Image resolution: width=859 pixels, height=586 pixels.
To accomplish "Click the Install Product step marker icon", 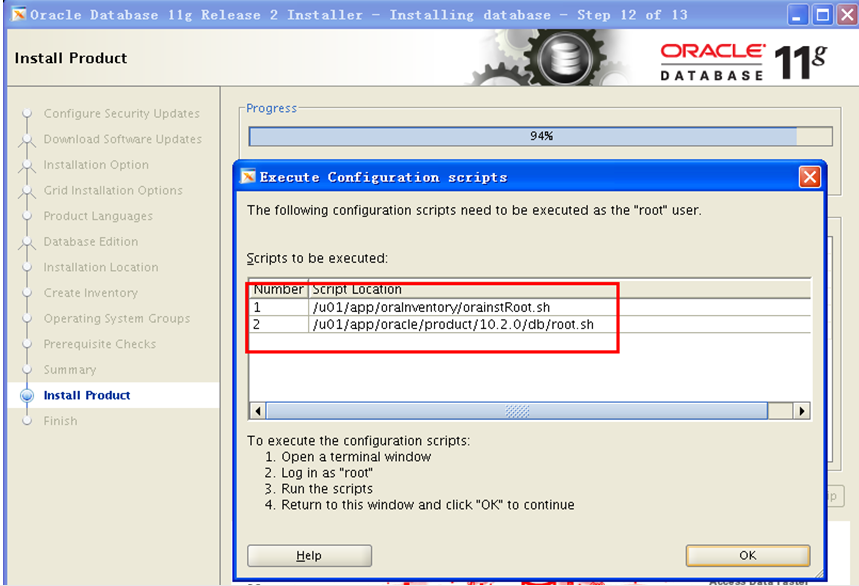I will point(27,395).
